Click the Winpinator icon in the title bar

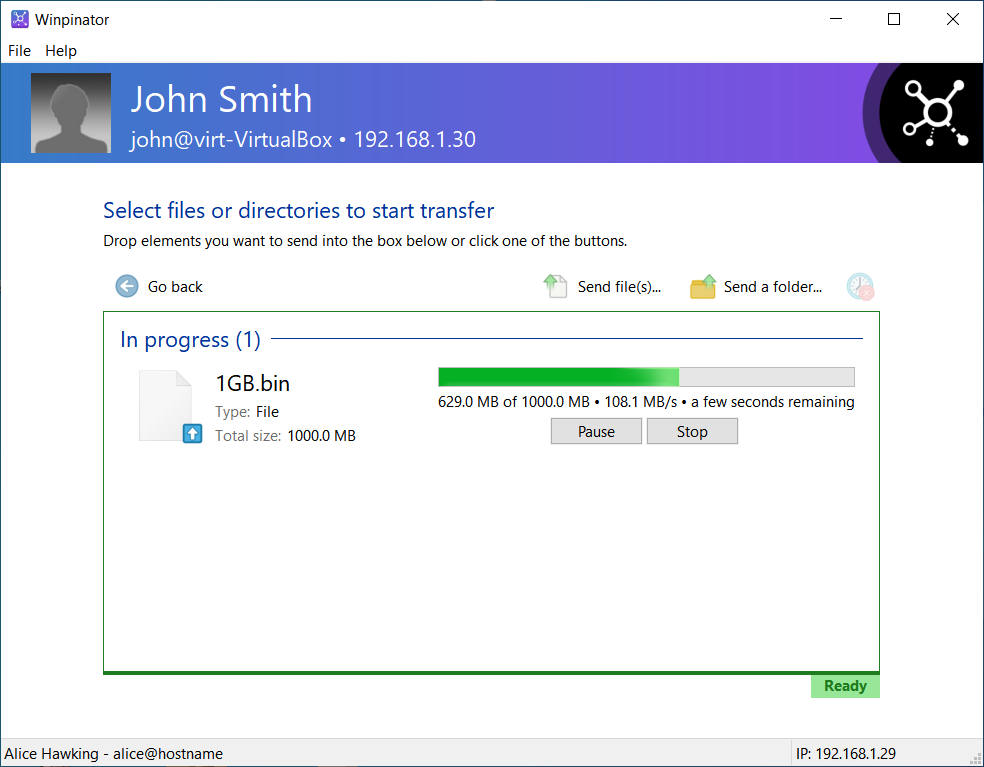pos(18,18)
